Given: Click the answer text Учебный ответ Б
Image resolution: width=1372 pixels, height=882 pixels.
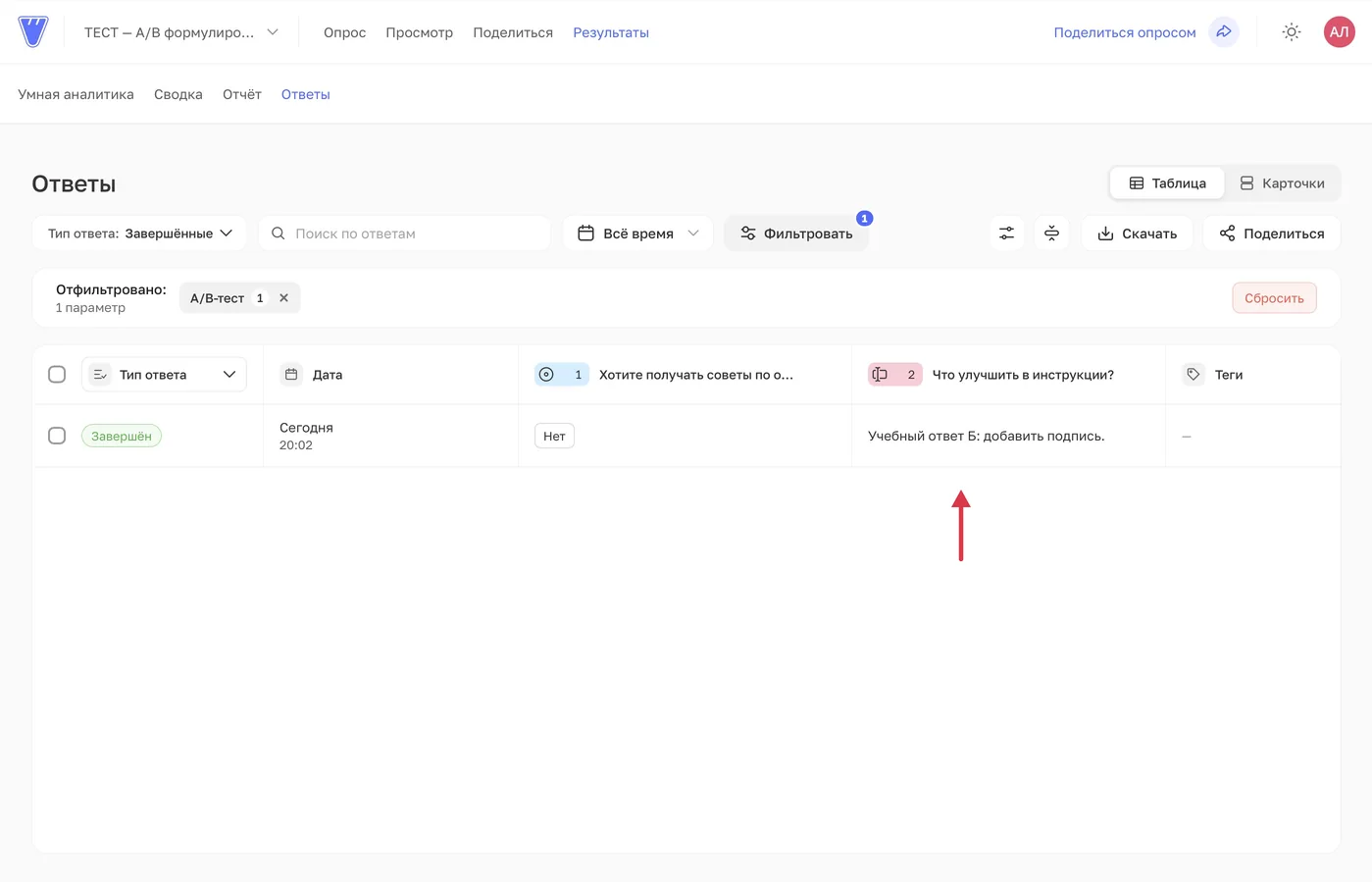Looking at the screenshot, I should point(986,436).
